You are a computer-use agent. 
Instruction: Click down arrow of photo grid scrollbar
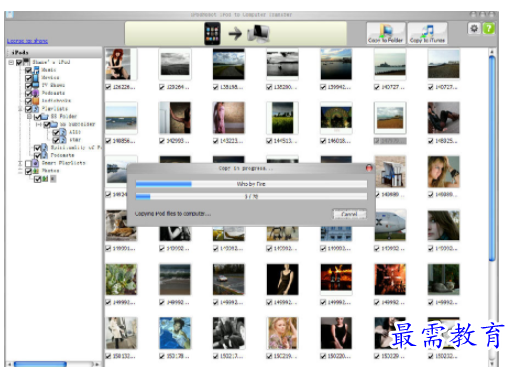[x=492, y=363]
